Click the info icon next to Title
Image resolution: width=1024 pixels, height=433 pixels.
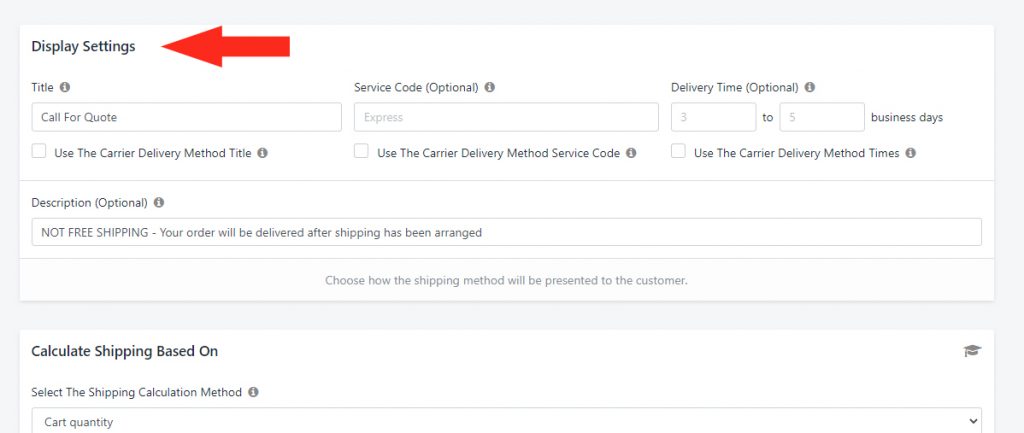click(x=65, y=87)
